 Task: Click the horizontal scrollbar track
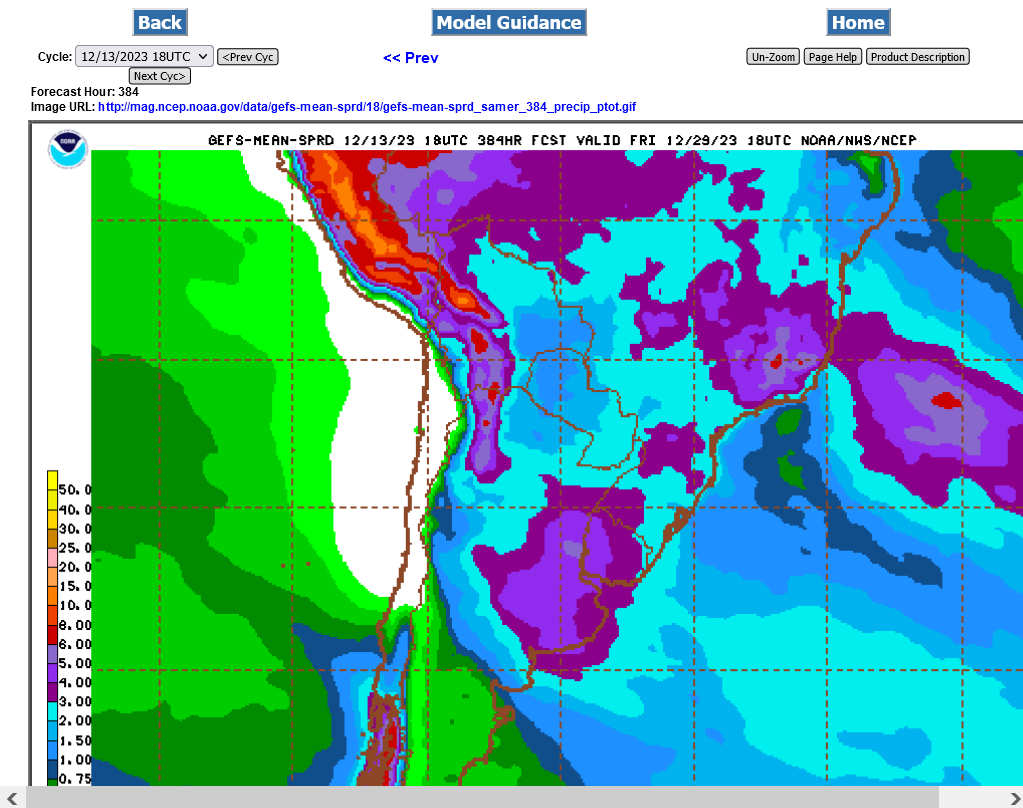point(480,797)
